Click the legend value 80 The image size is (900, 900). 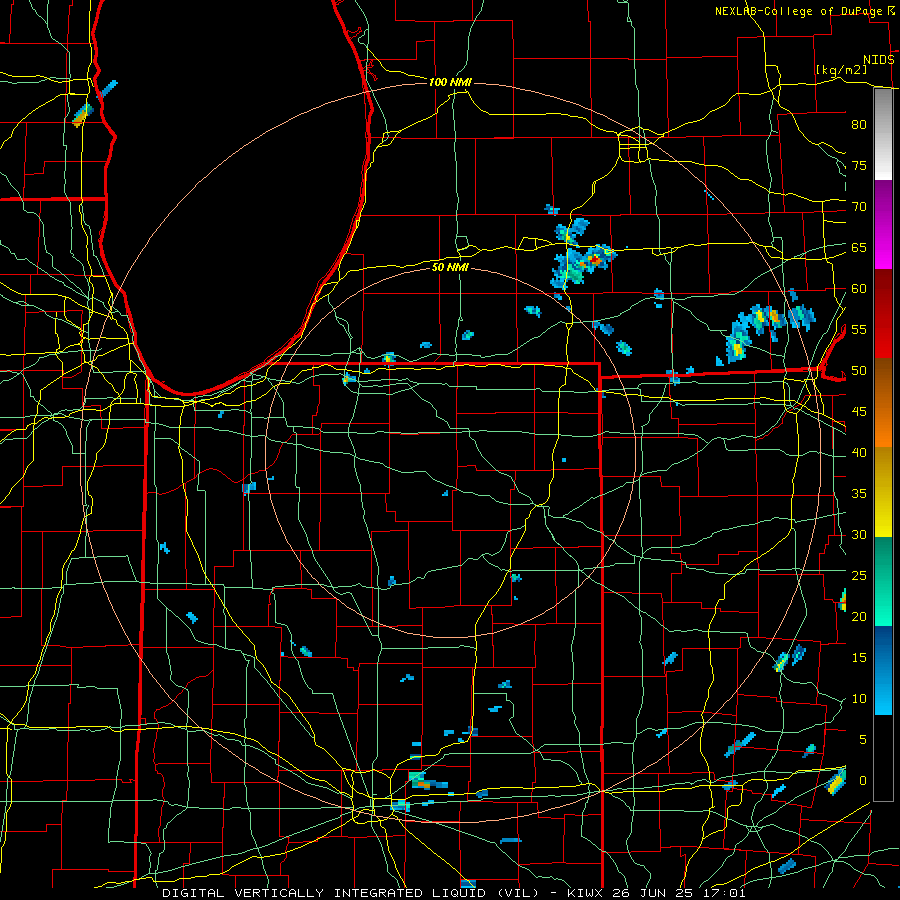tap(859, 125)
